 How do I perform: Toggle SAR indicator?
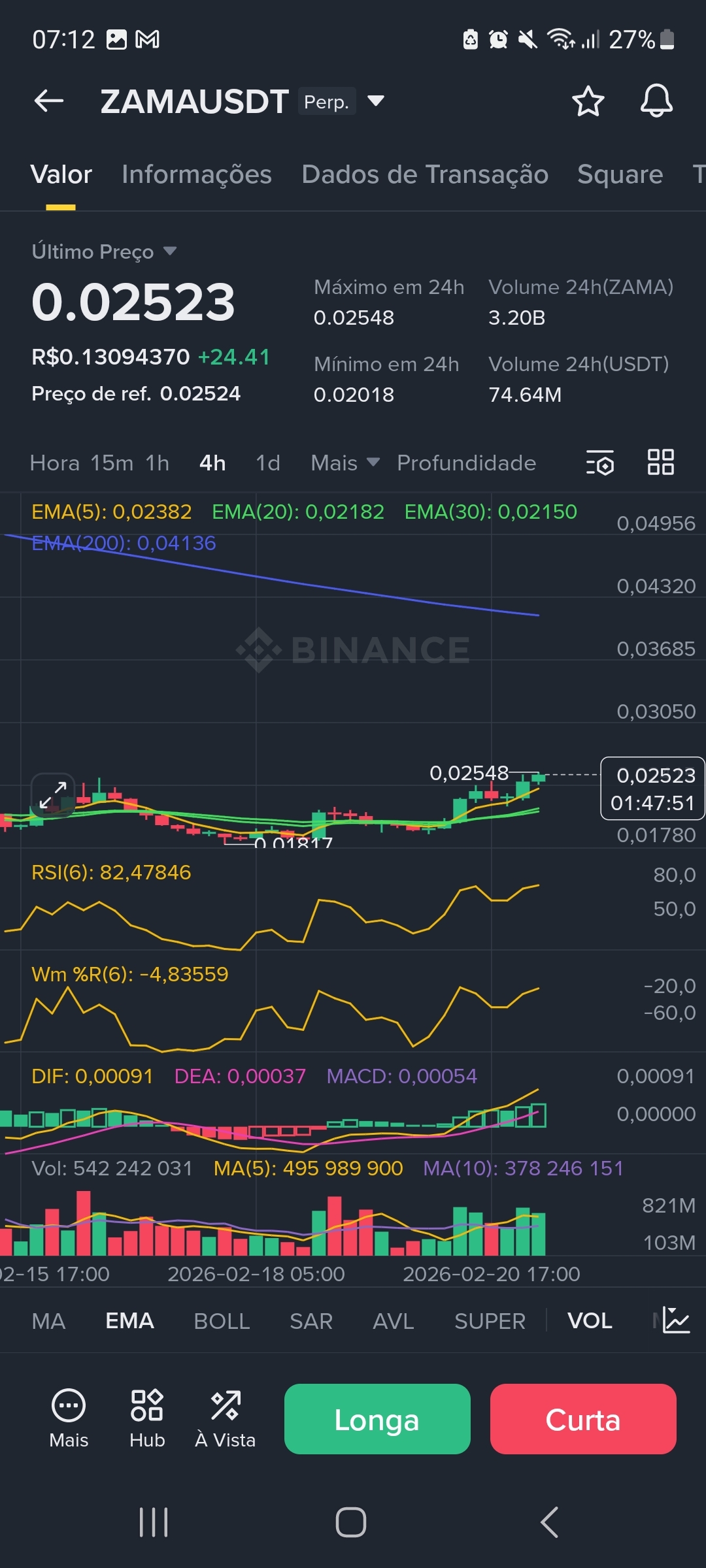click(x=311, y=1320)
